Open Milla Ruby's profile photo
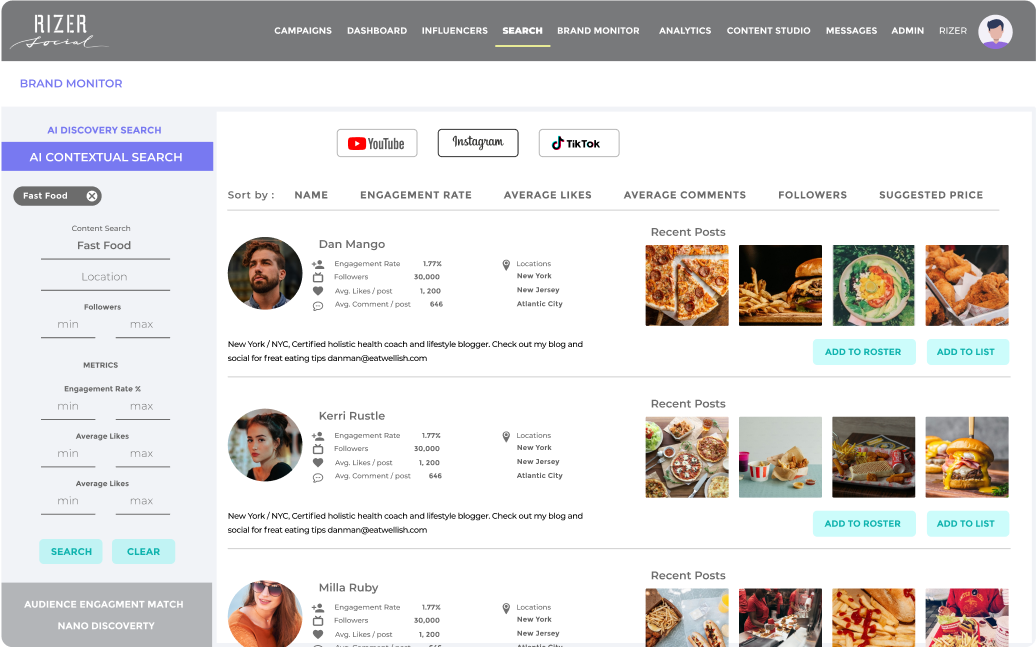1036x647 pixels. pos(265,614)
